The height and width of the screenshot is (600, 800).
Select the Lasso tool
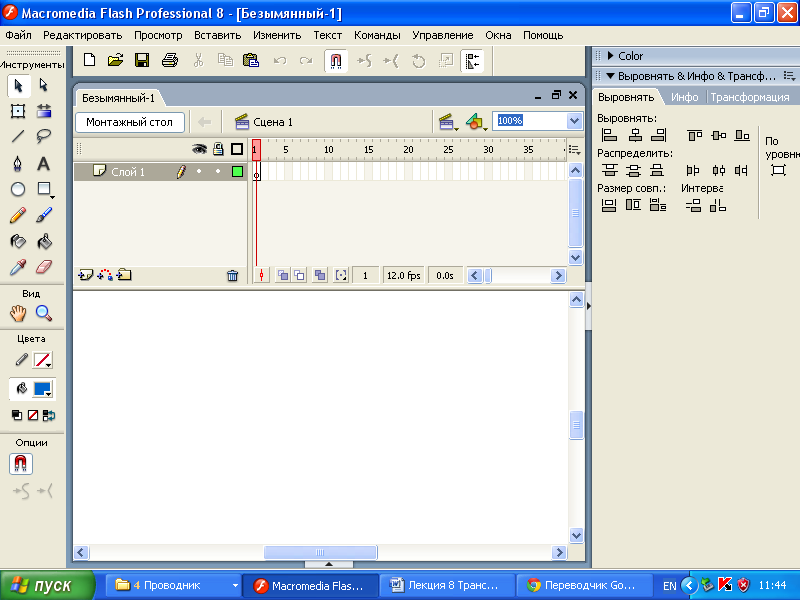(44, 136)
